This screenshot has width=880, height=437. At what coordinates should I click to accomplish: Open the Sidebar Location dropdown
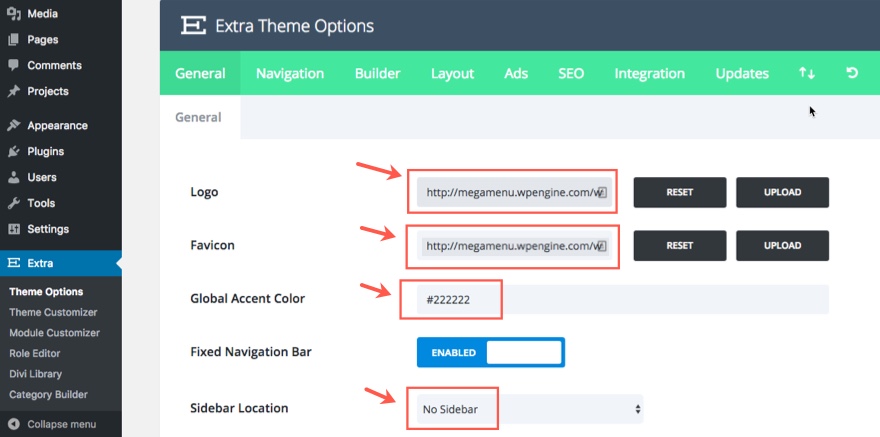tap(529, 409)
